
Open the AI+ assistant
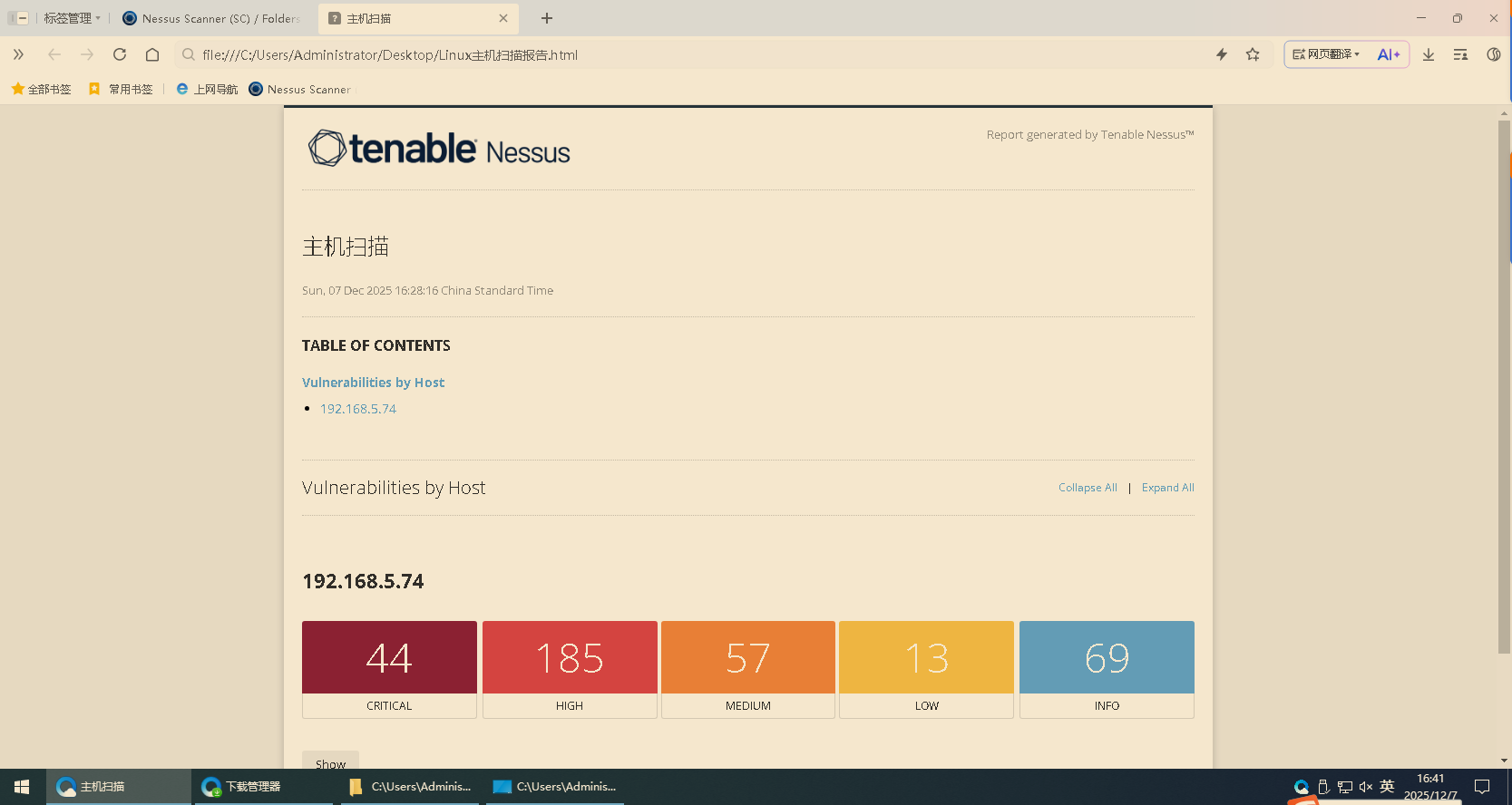[1389, 54]
